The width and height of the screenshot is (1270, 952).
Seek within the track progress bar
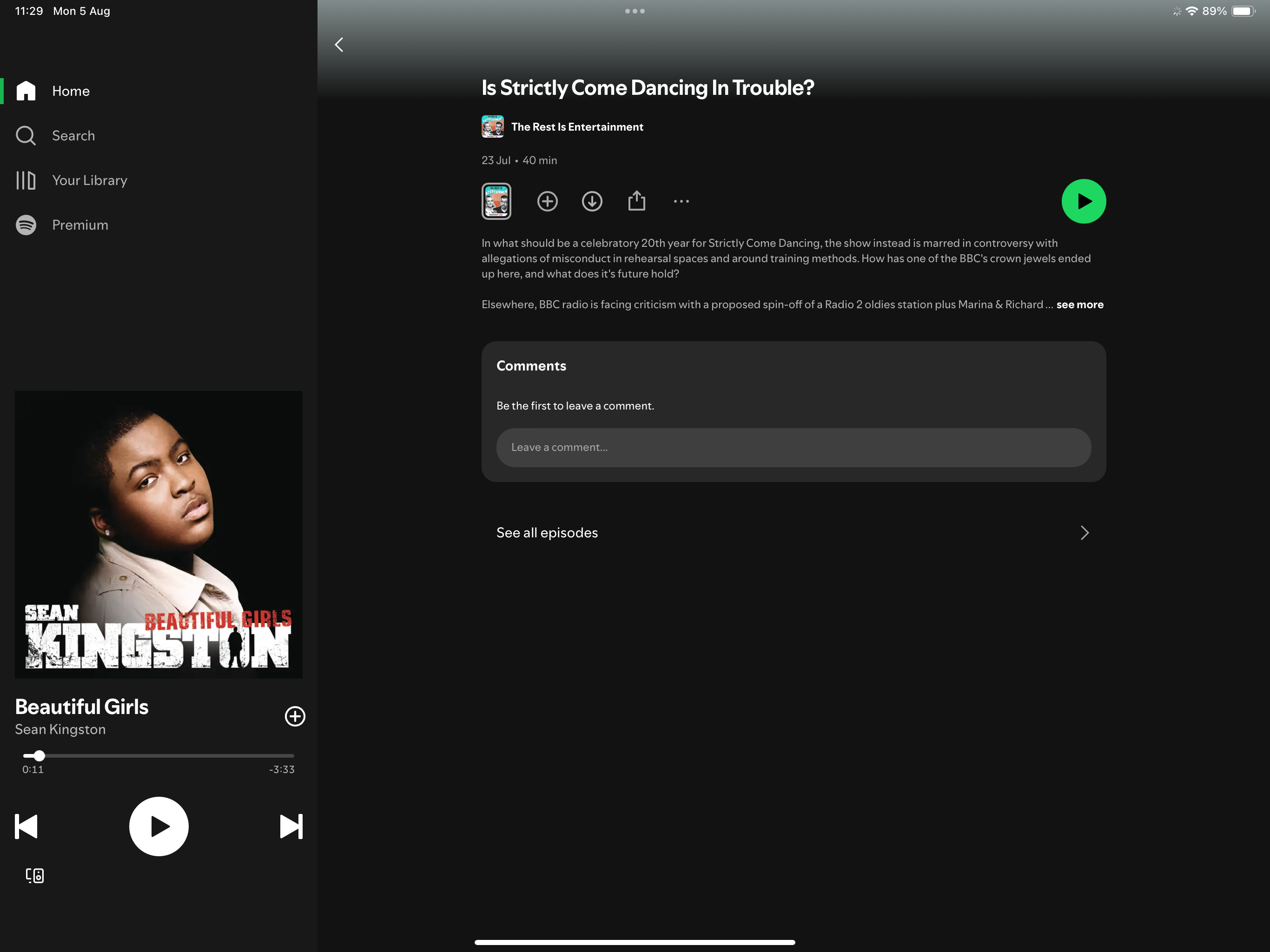[159, 756]
